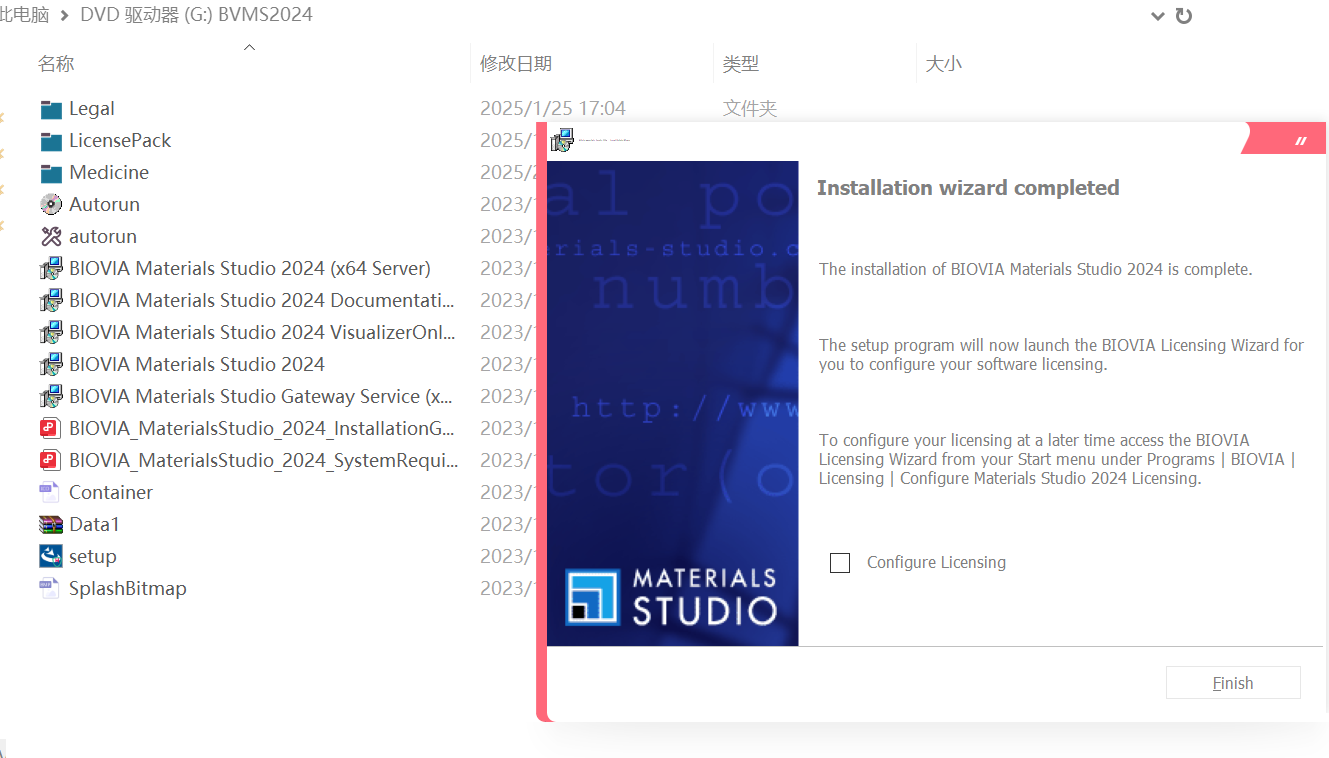Open the address bar dropdown chevron
The image size is (1329, 758).
click(x=1158, y=16)
